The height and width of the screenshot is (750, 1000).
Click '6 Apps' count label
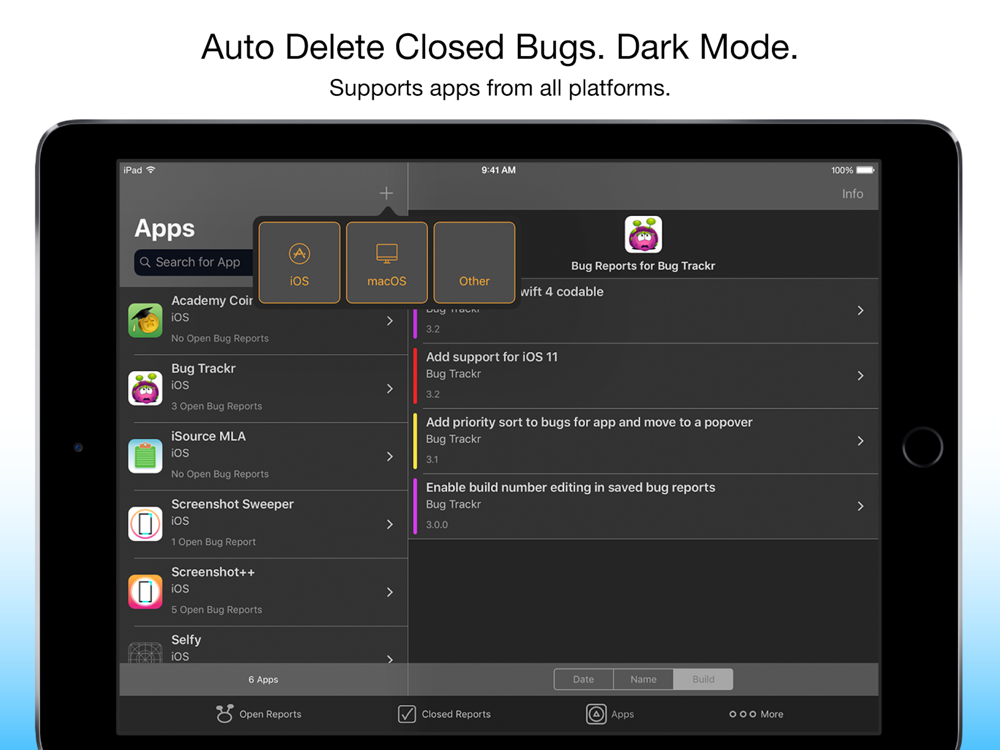[x=263, y=680]
